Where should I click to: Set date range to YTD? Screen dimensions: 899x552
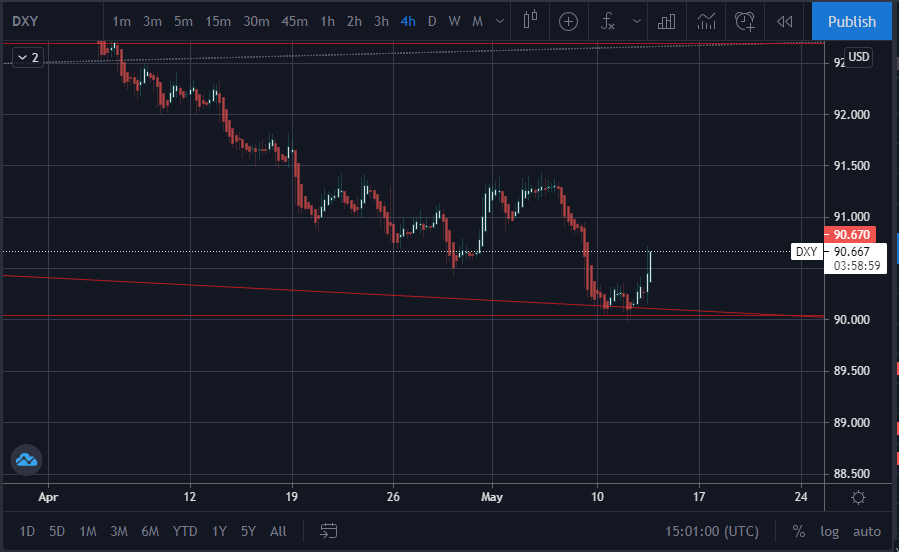tap(185, 531)
